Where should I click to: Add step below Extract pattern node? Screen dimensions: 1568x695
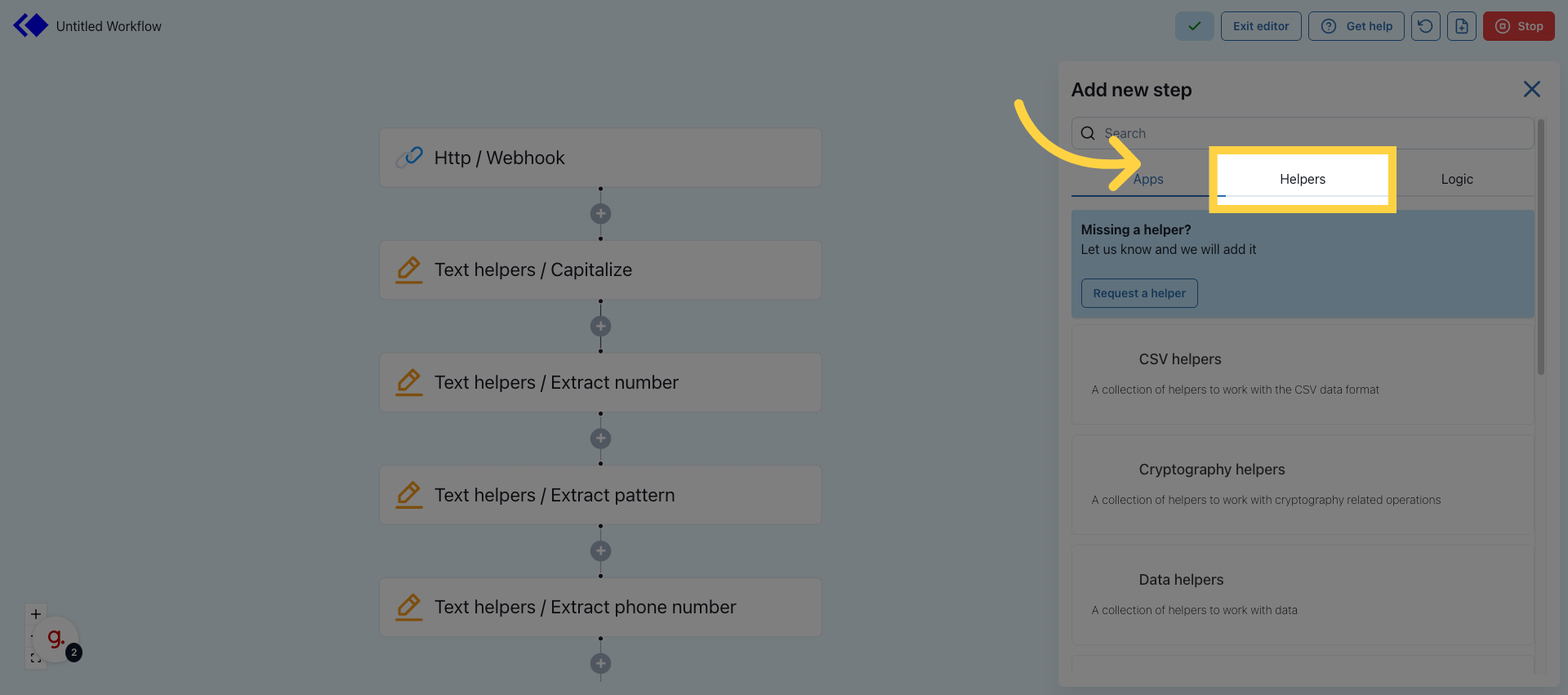click(x=600, y=551)
